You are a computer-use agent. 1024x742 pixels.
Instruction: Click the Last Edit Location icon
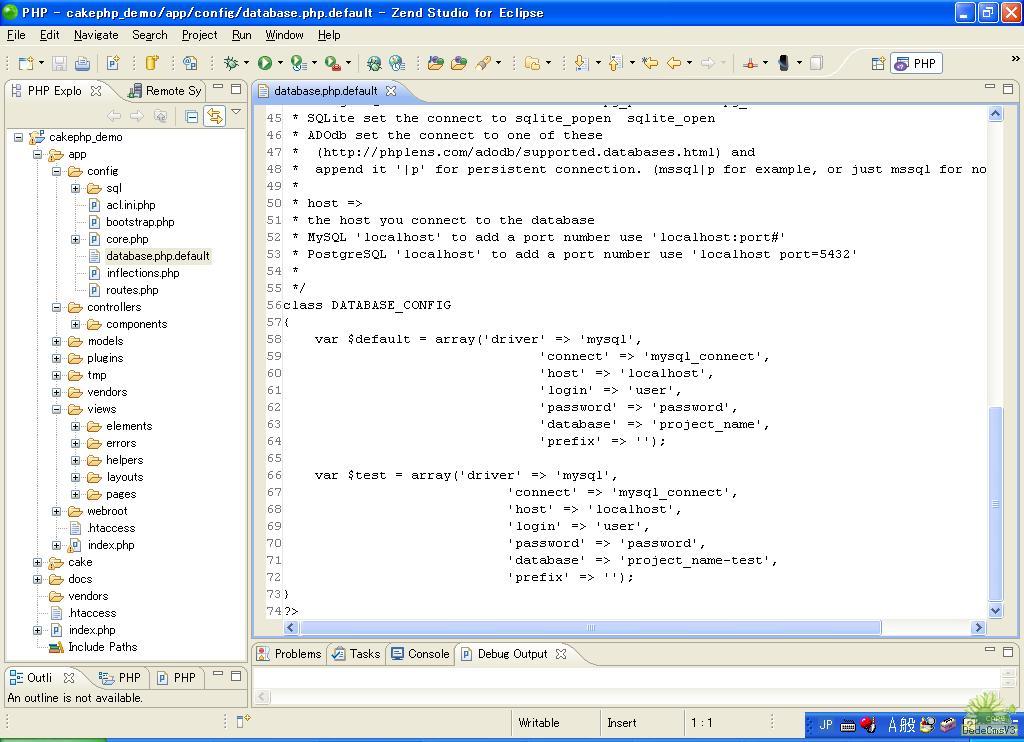click(650, 63)
